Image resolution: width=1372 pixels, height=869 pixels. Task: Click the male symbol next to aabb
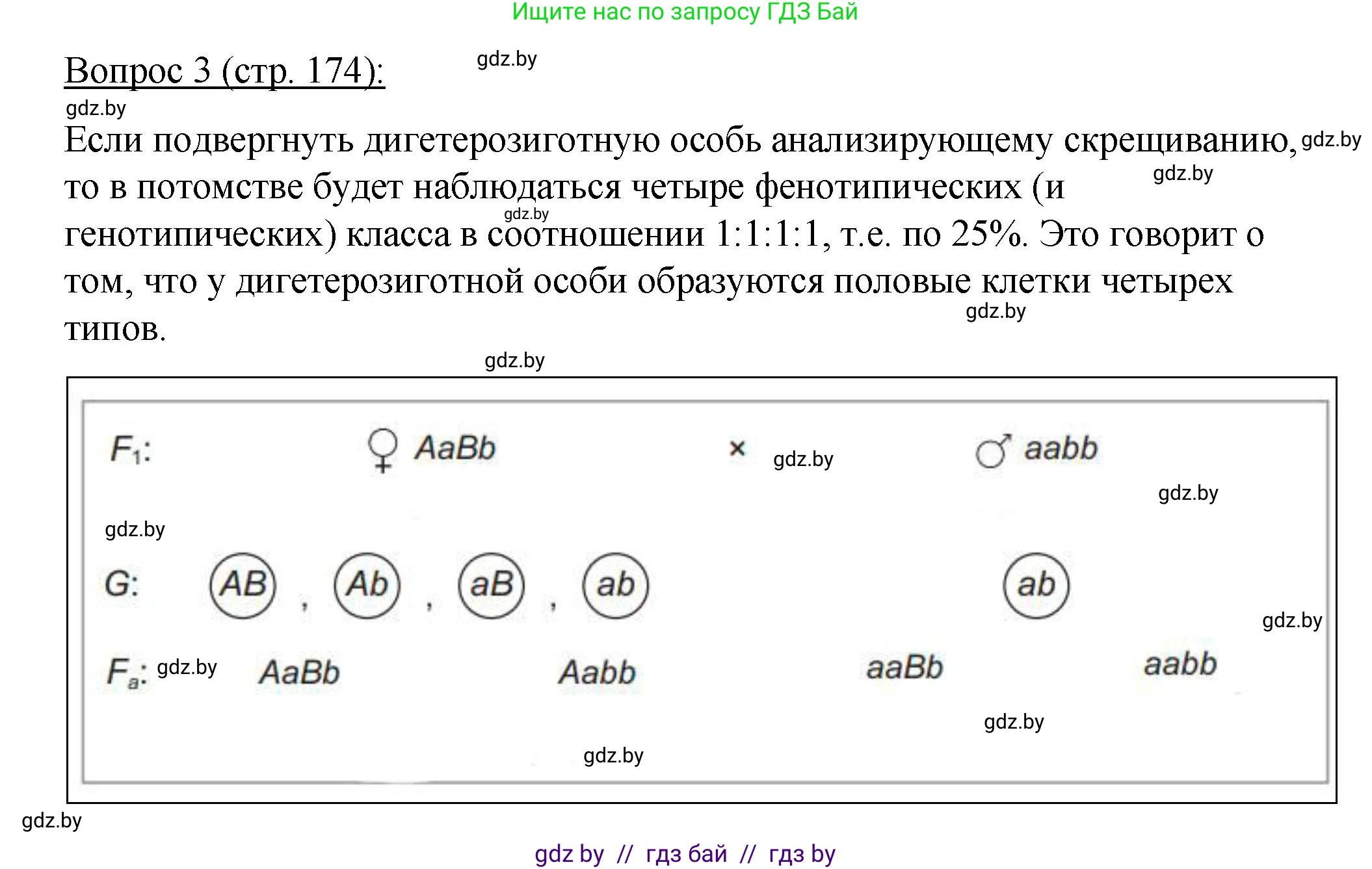click(x=993, y=451)
